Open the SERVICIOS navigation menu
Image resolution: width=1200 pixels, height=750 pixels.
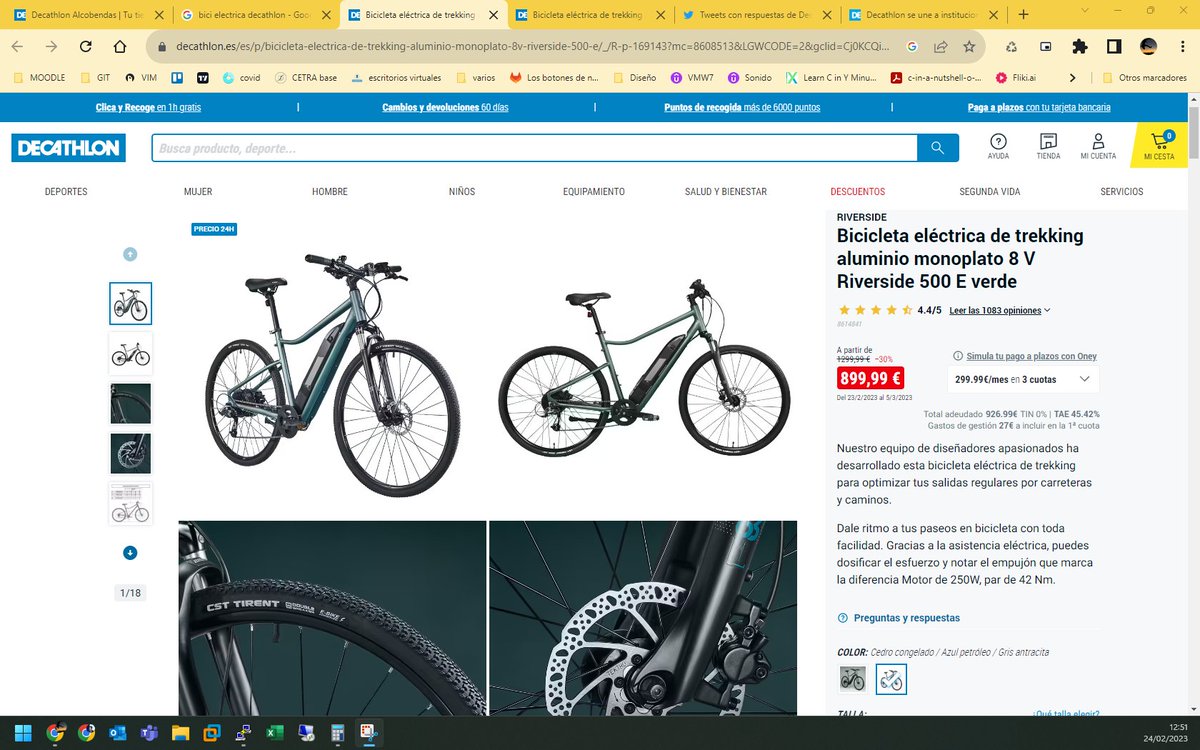[x=1122, y=191]
